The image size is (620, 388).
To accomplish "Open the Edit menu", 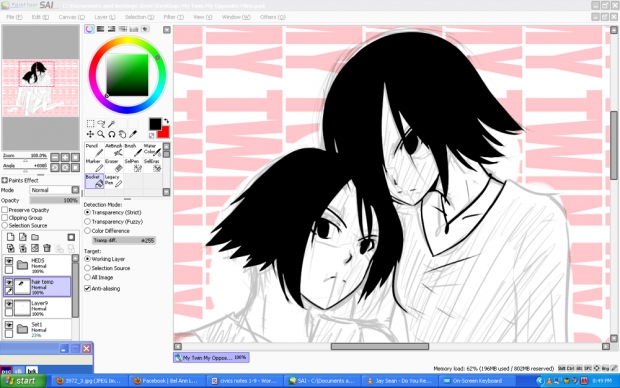I will tap(40, 17).
